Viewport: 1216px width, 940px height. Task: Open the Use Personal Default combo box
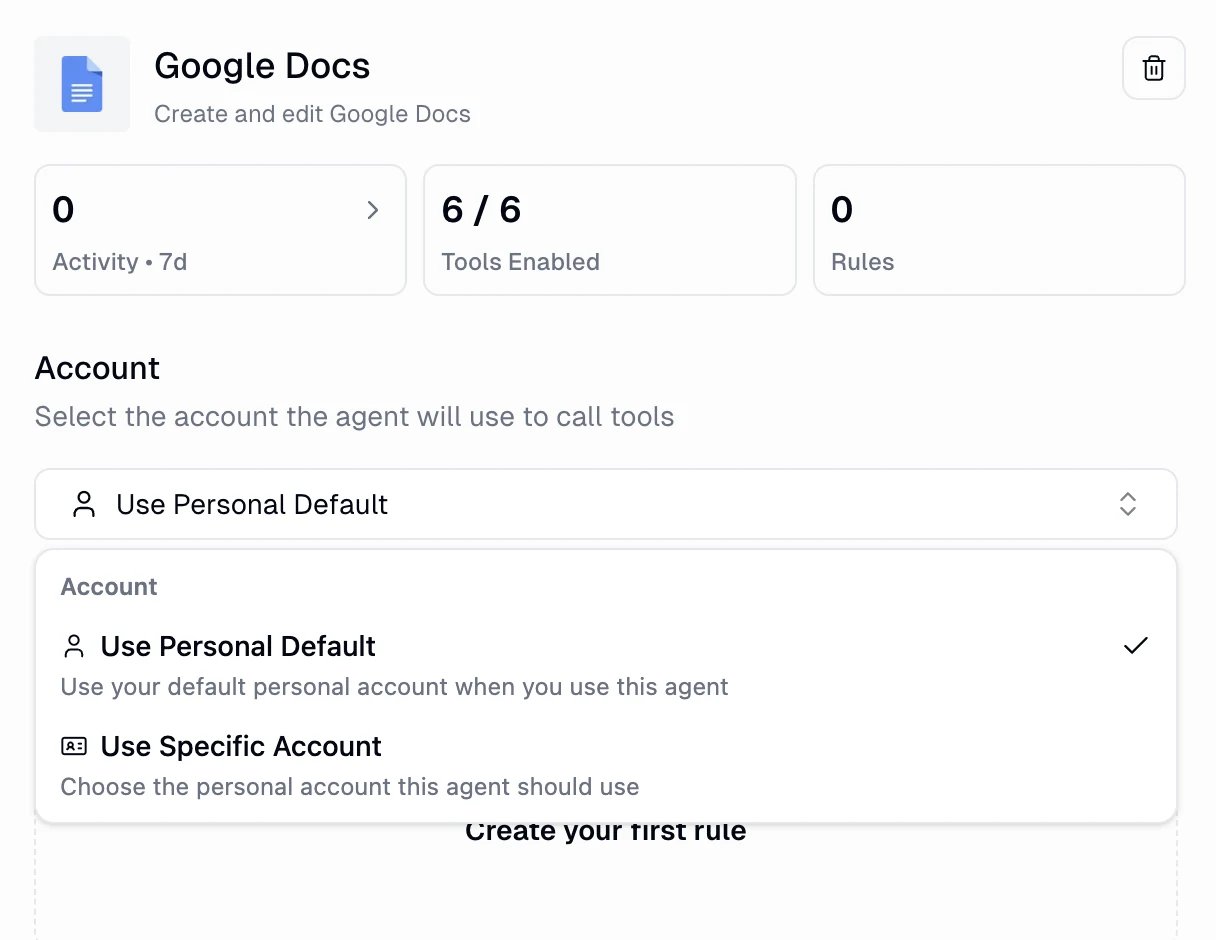606,504
